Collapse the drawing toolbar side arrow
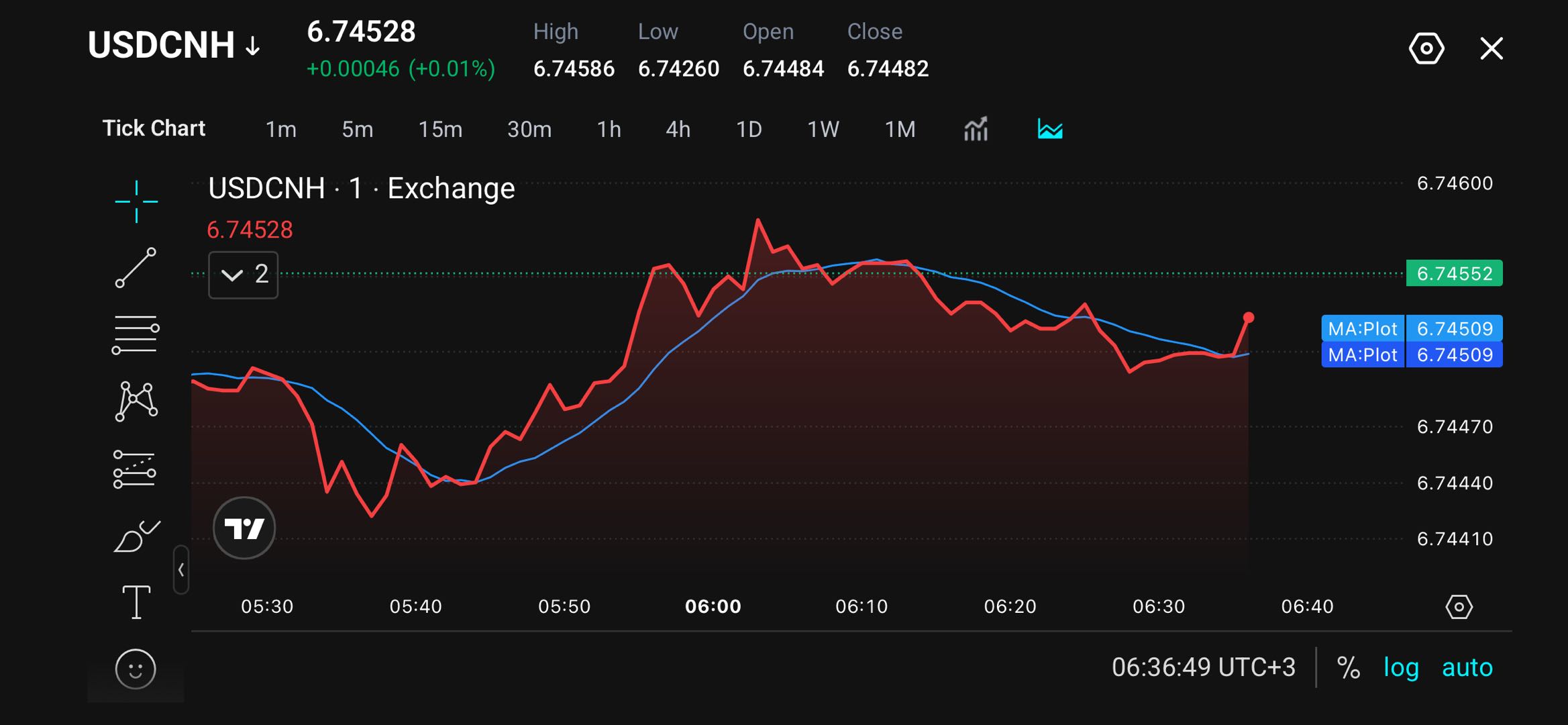Viewport: 1568px width, 725px height. (x=181, y=570)
